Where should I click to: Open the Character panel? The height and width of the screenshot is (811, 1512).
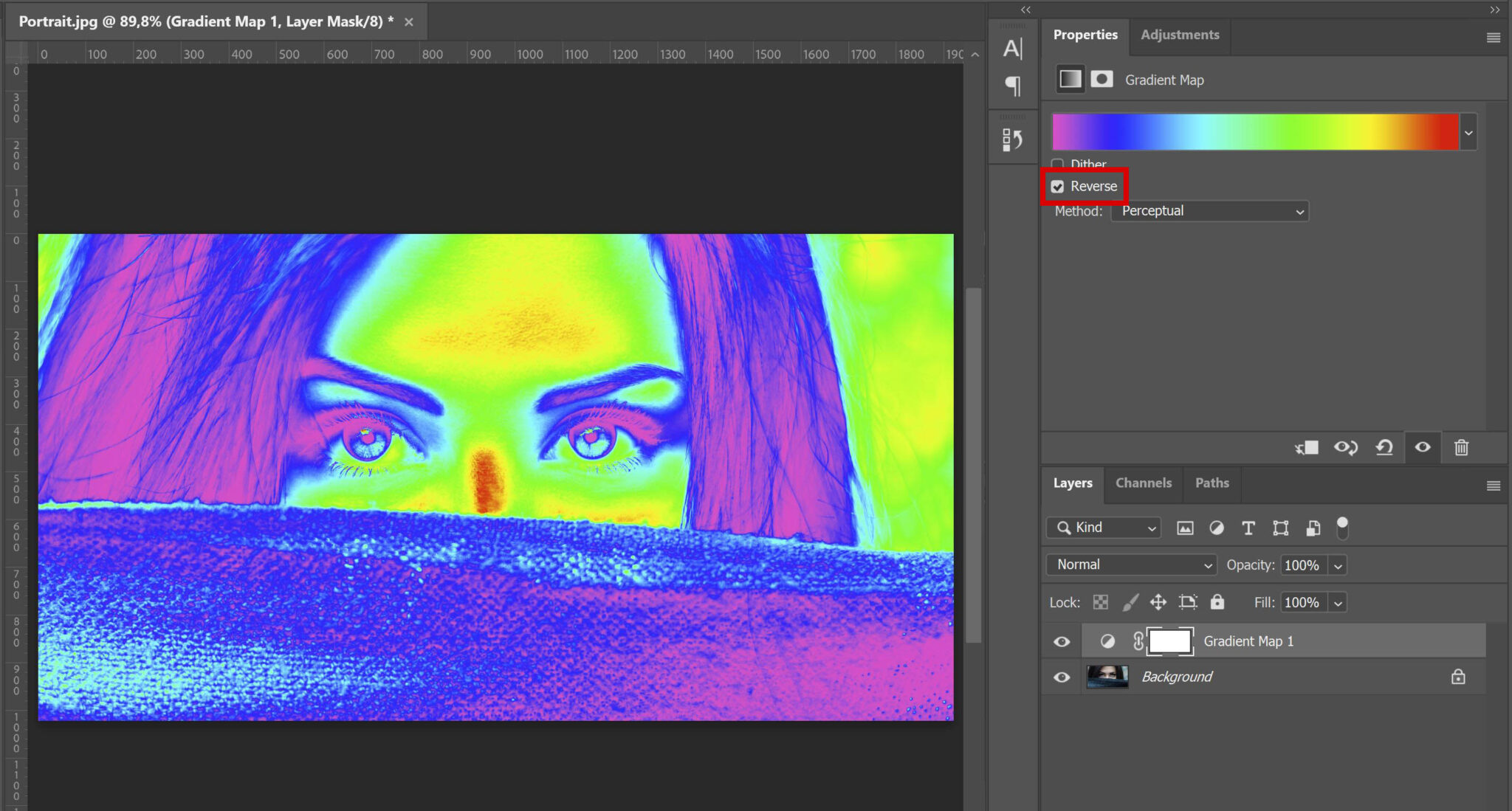point(1012,48)
